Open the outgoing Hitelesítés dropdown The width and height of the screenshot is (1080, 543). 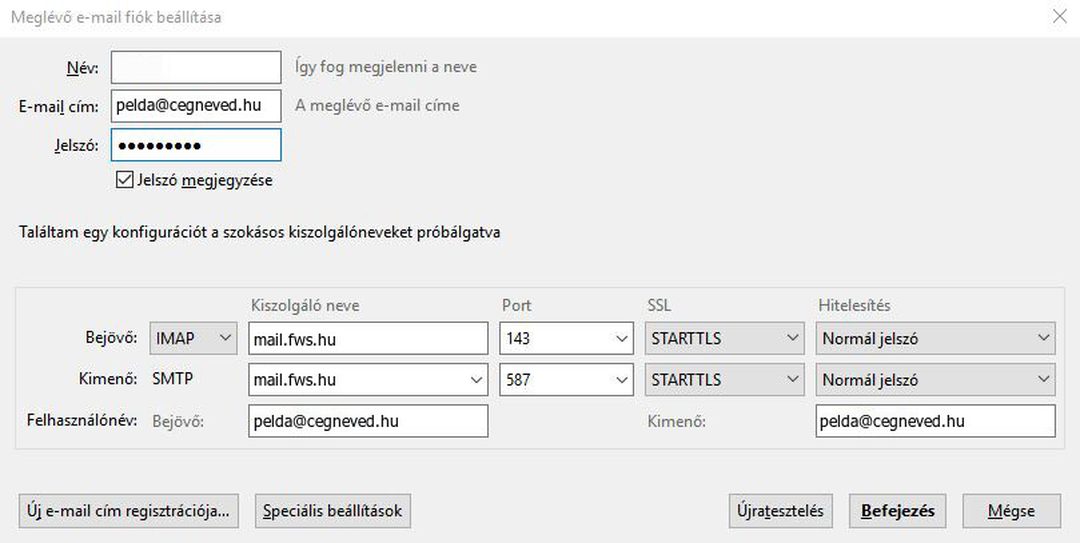[x=935, y=380]
